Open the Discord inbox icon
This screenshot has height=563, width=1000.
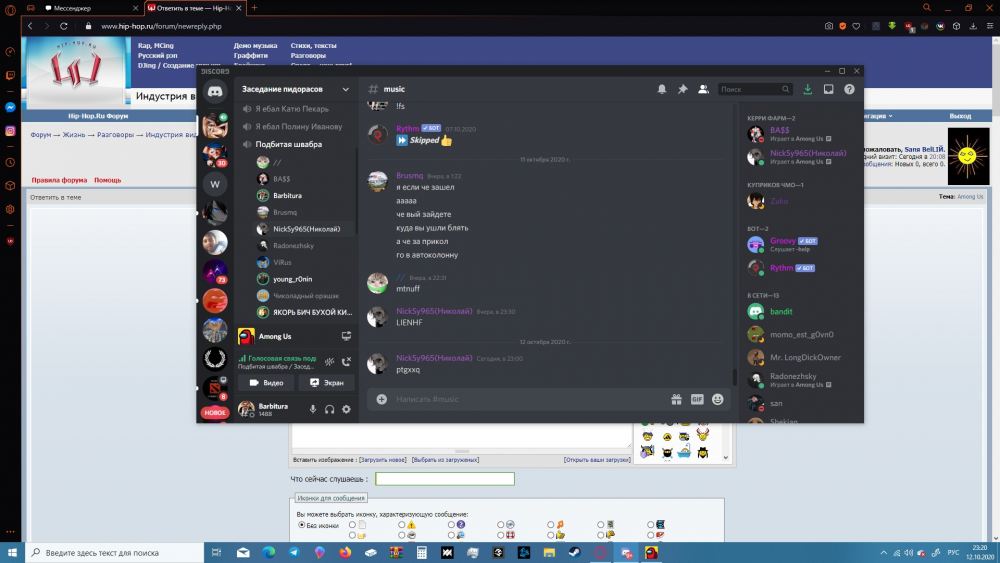pyautogui.click(x=828, y=89)
